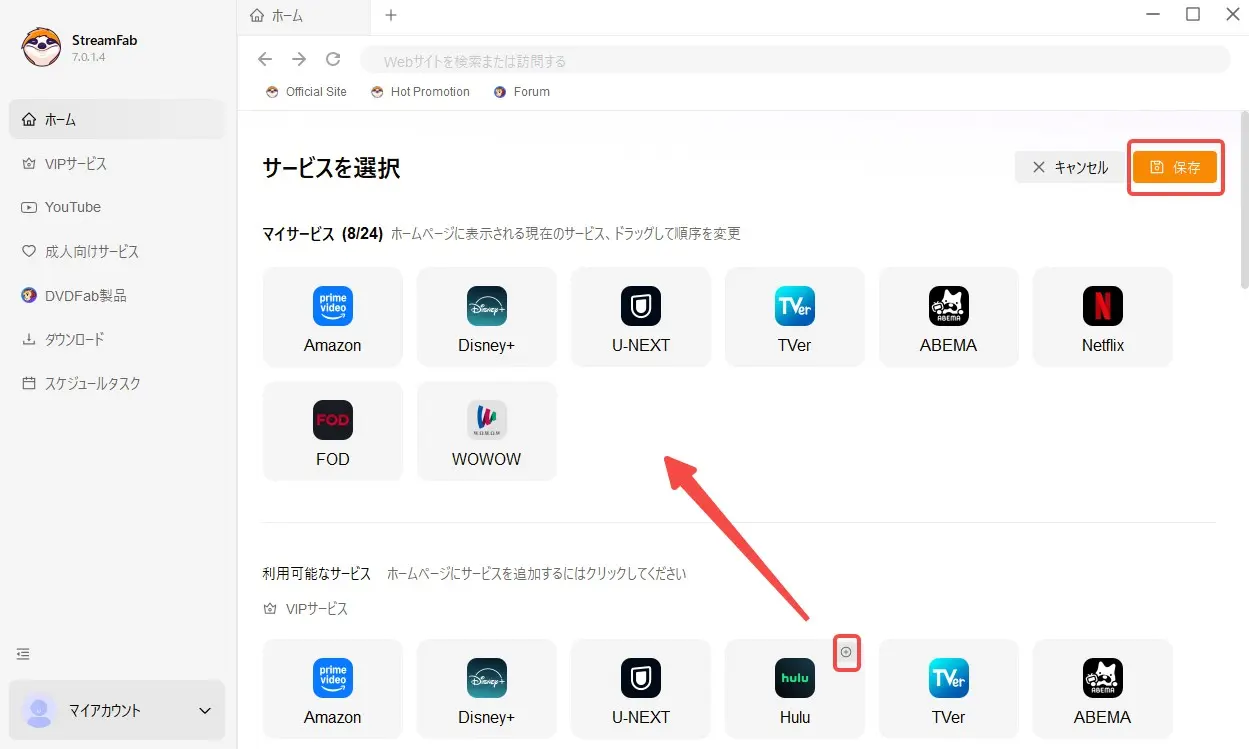The width and height of the screenshot is (1249, 749).
Task: Go back with the left arrow
Action: (x=265, y=60)
